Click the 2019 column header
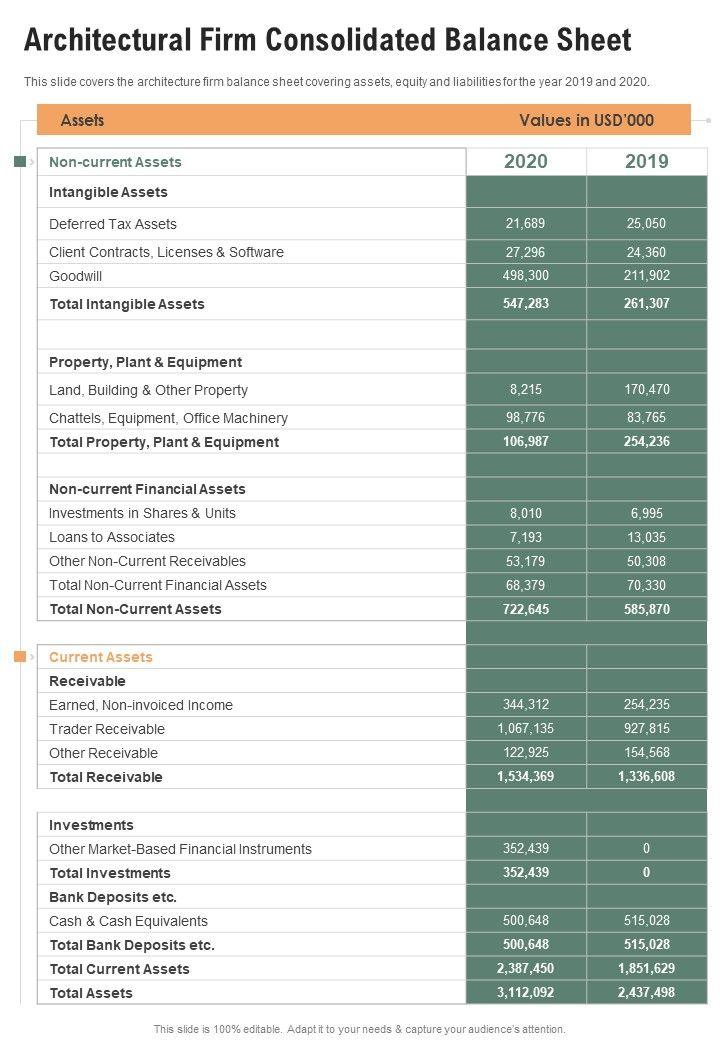The width and height of the screenshot is (720, 1040). tap(646, 162)
